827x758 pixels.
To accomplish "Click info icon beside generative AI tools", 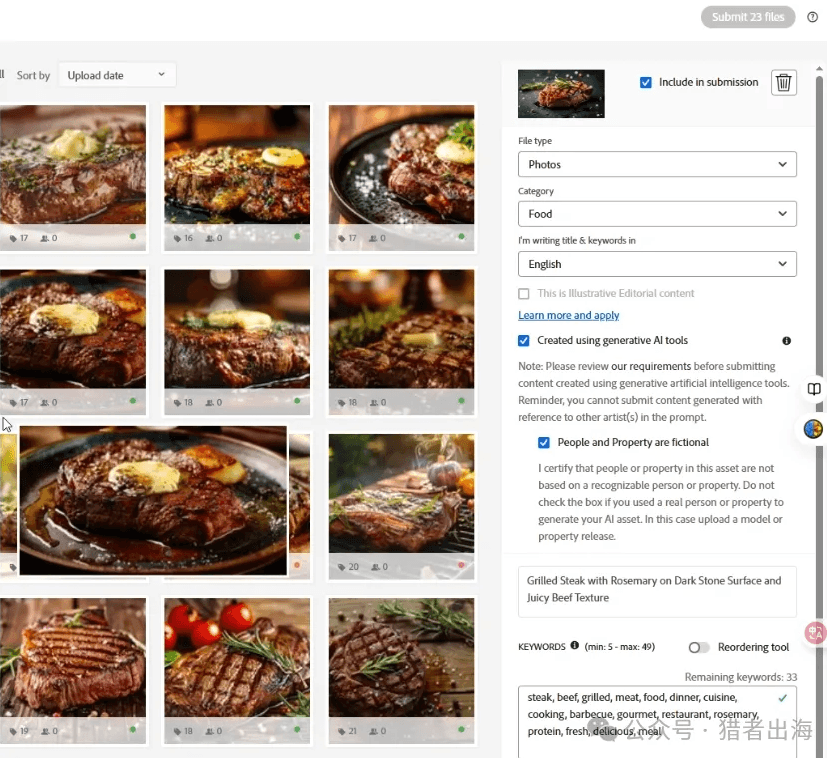I will [786, 341].
